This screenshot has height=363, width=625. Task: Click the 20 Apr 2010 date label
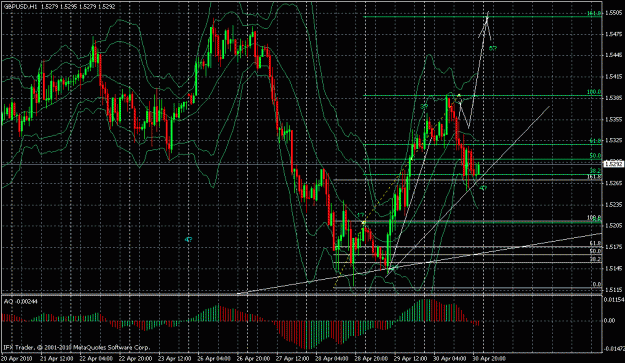tap(18, 358)
